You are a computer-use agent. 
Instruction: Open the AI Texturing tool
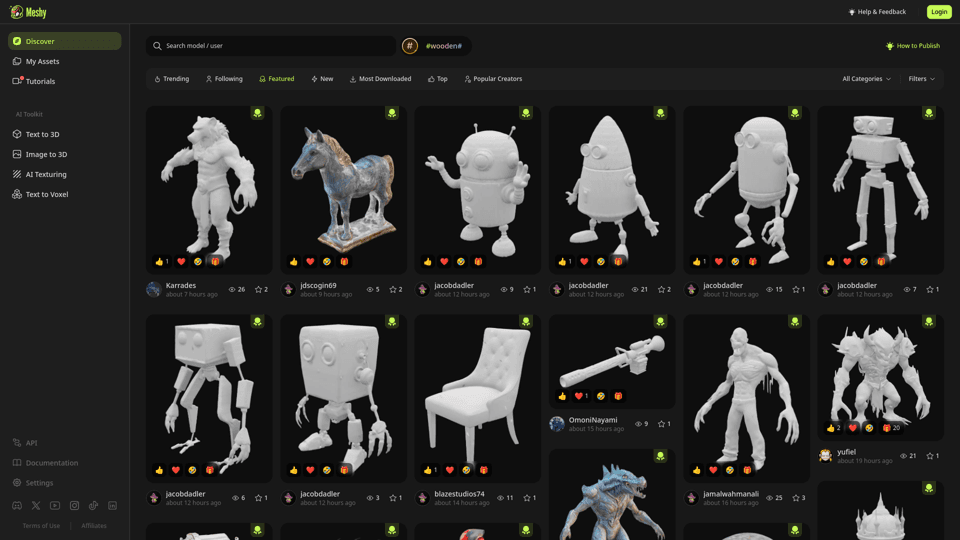click(x=64, y=174)
